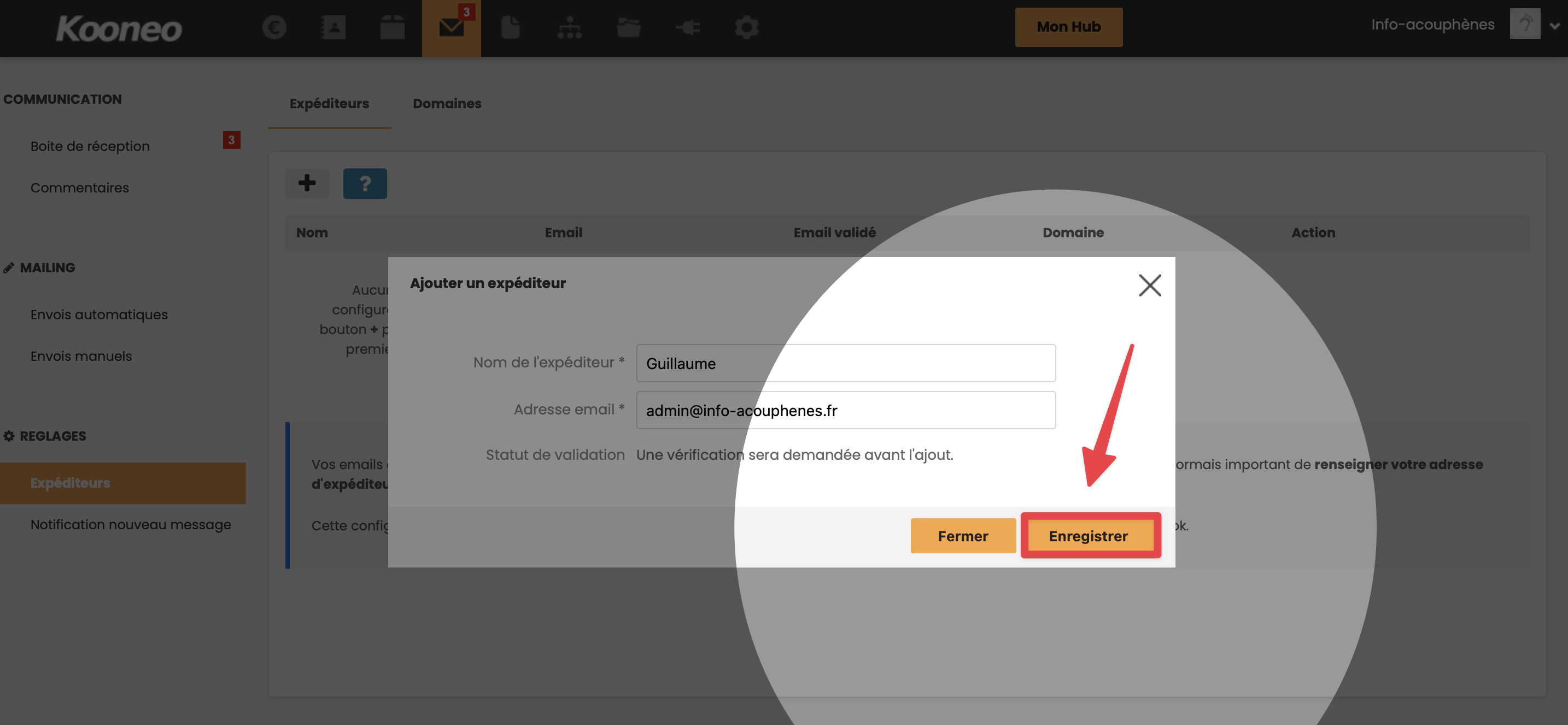The image size is (1568, 725).
Task: Expand the Info-acouphènes account dropdown arrow
Action: click(1555, 26)
